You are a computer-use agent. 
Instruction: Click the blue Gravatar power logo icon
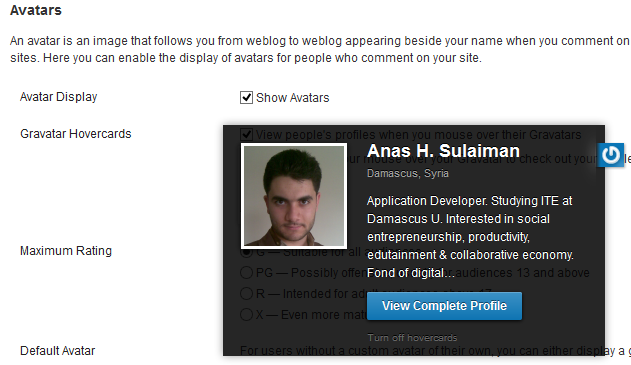pyautogui.click(x=610, y=155)
